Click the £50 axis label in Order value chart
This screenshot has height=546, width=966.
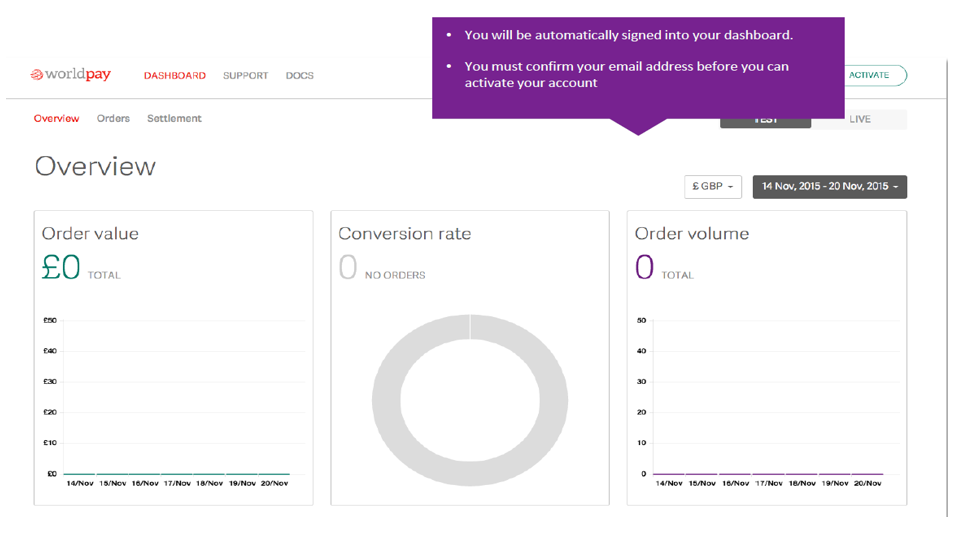(50, 320)
